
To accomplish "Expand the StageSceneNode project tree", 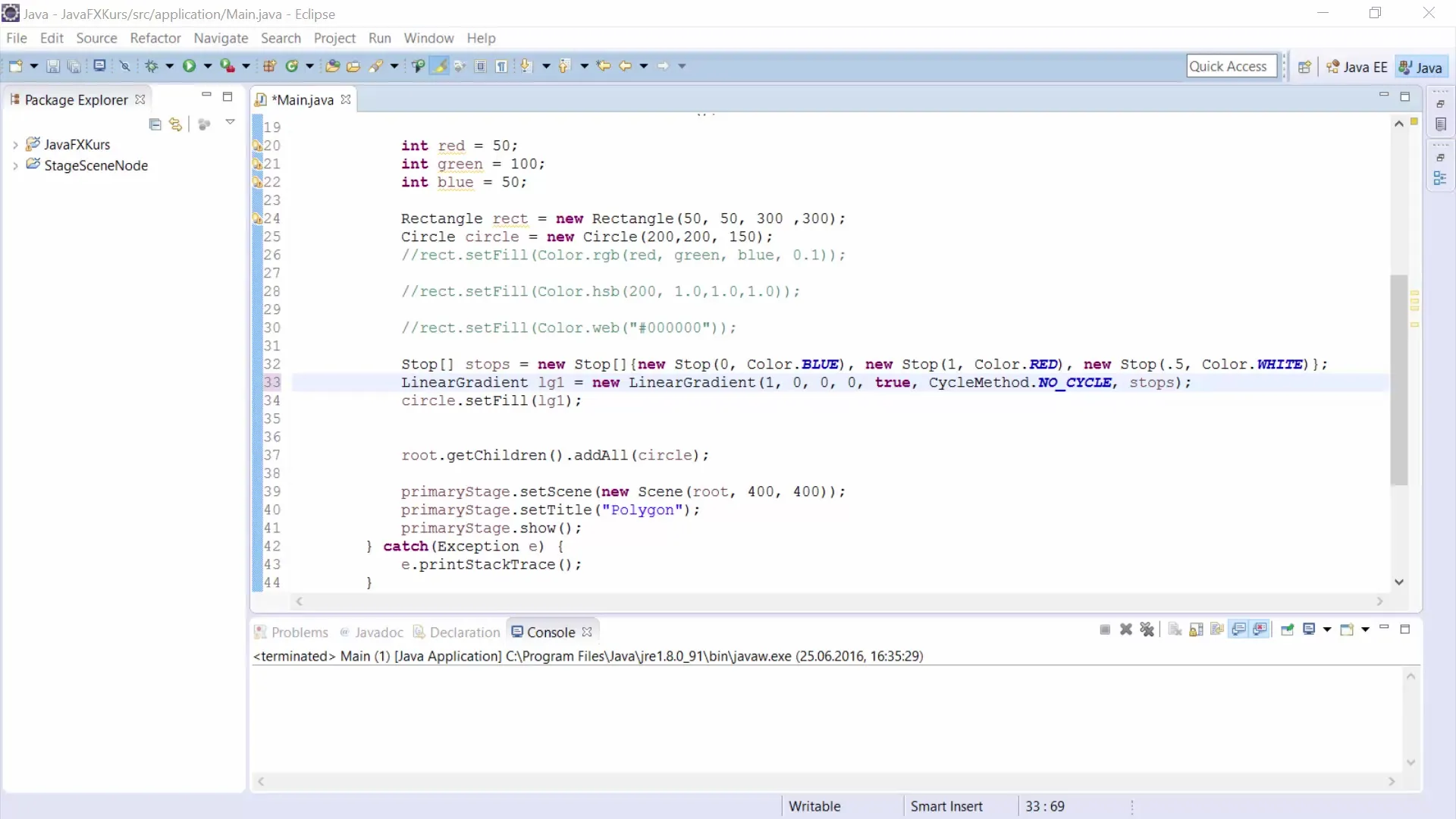I will coord(15,166).
